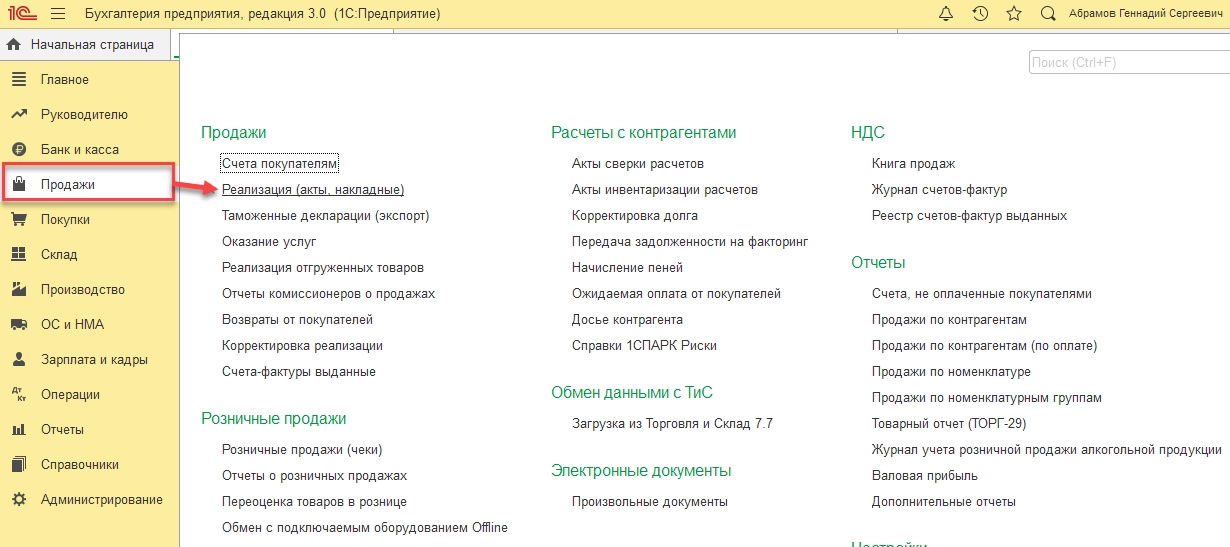Open Возвраты от покупателей

point(297,319)
